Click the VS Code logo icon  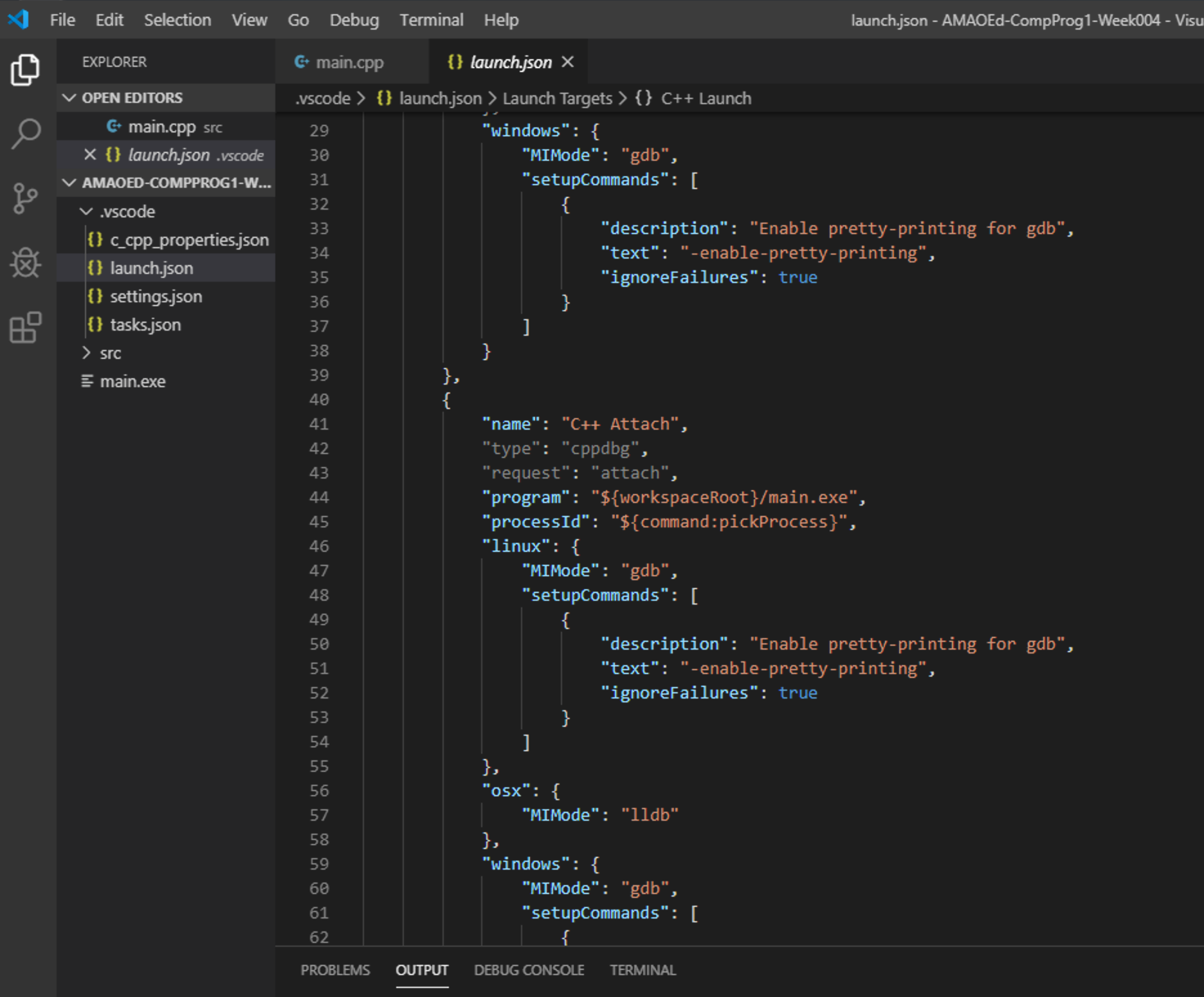pos(19,19)
